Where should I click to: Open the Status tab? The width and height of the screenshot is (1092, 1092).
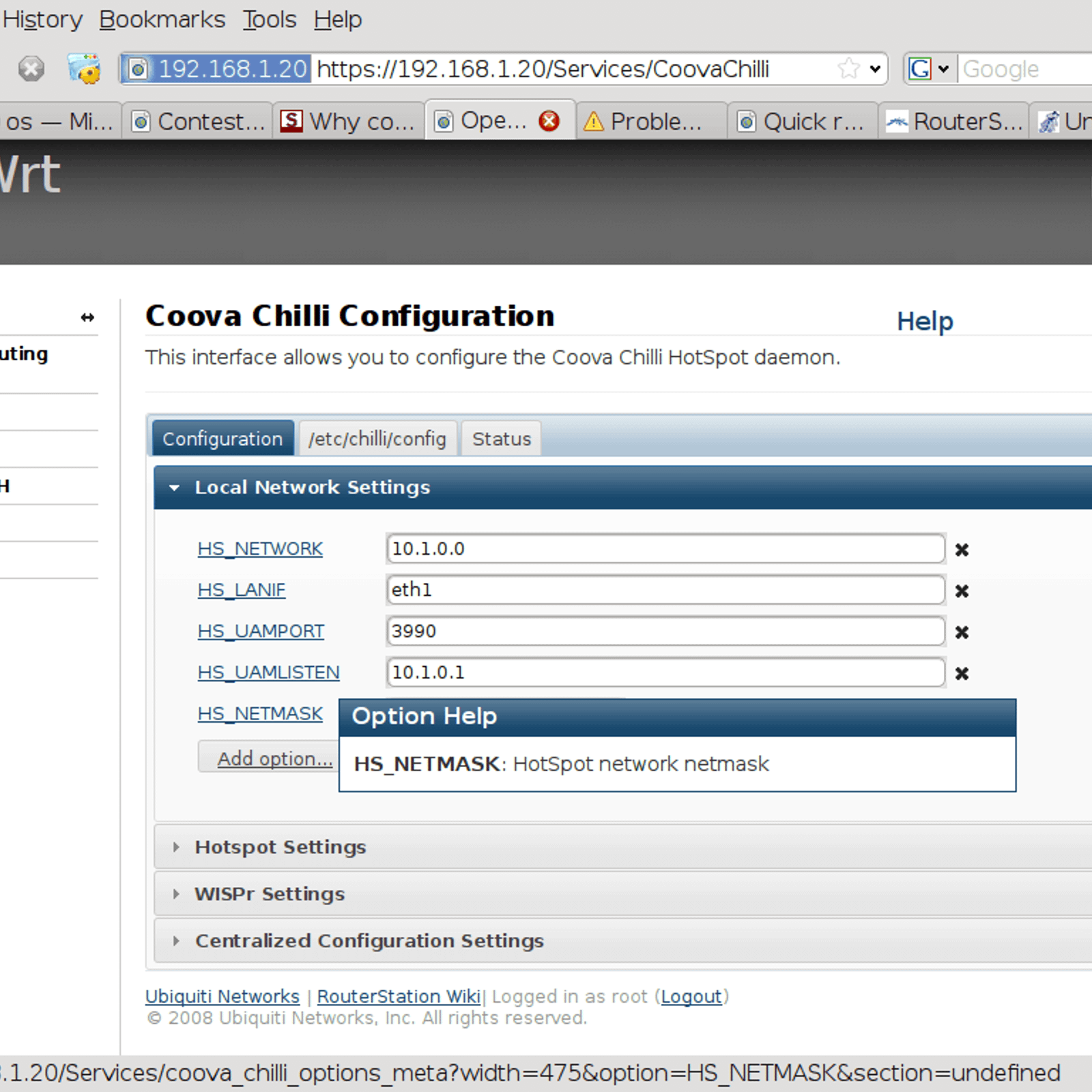[502, 438]
